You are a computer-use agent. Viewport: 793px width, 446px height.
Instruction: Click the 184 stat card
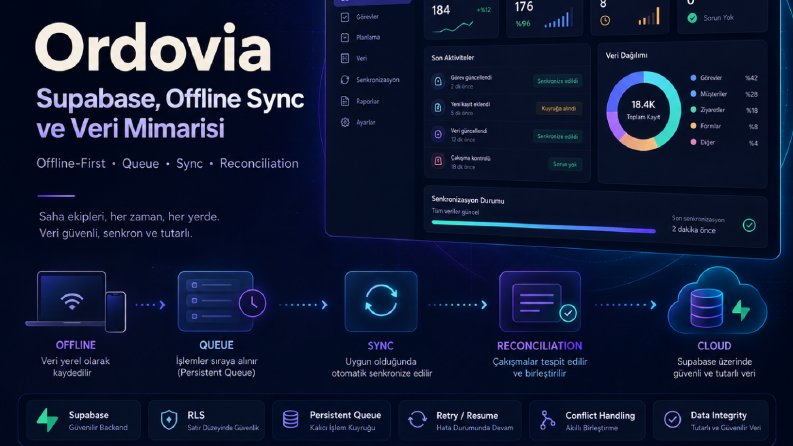(x=461, y=18)
